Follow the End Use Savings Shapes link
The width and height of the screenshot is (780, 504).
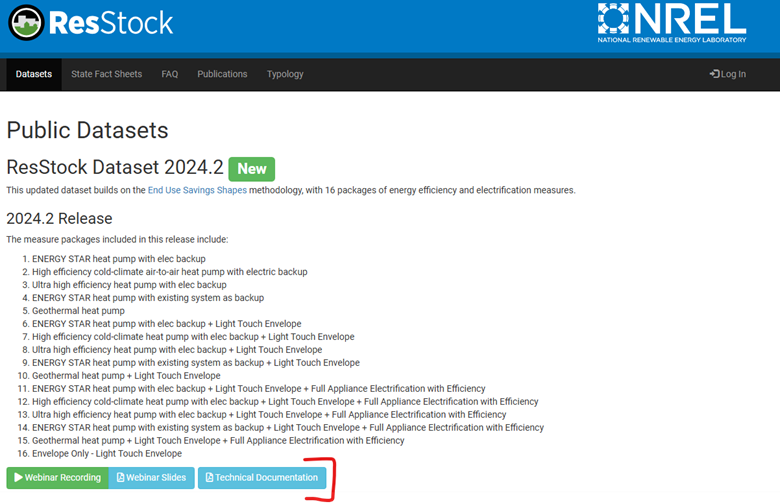pos(203,190)
